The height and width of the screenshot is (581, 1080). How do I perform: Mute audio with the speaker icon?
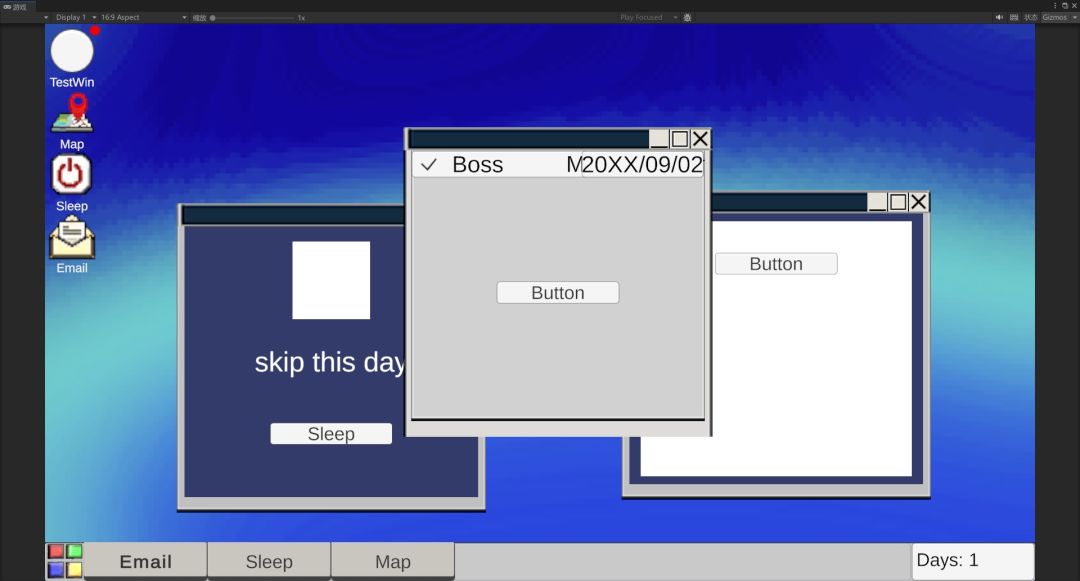click(x=999, y=17)
